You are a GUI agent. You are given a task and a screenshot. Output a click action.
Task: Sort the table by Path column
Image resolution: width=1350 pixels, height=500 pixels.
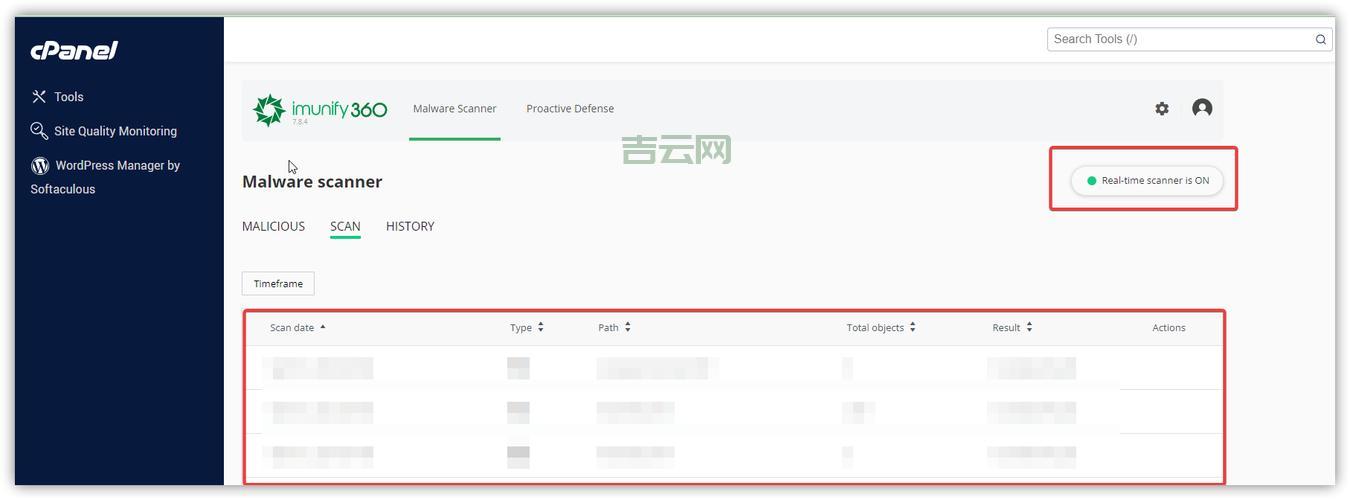click(x=614, y=328)
